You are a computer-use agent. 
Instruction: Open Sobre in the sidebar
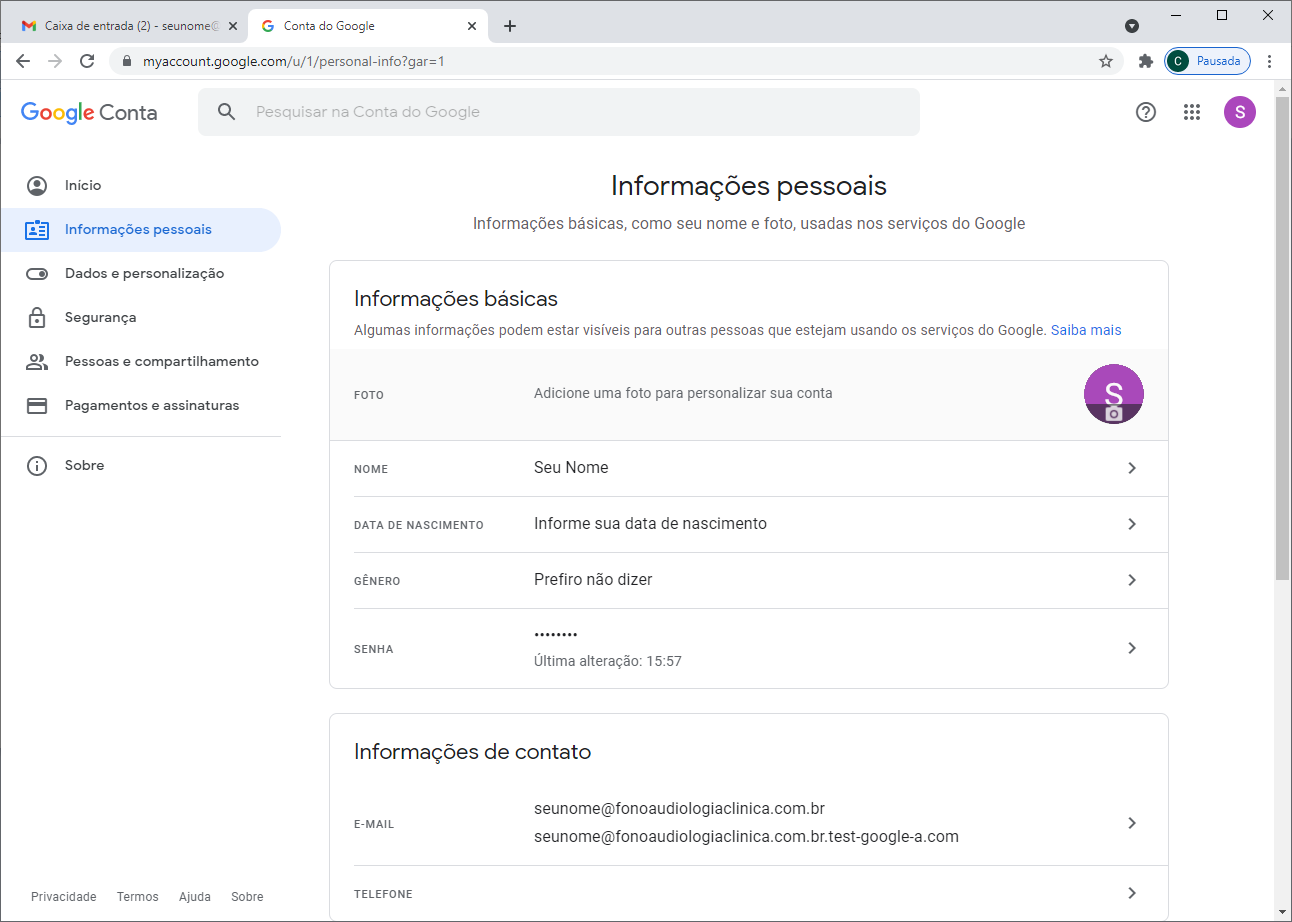141,465
